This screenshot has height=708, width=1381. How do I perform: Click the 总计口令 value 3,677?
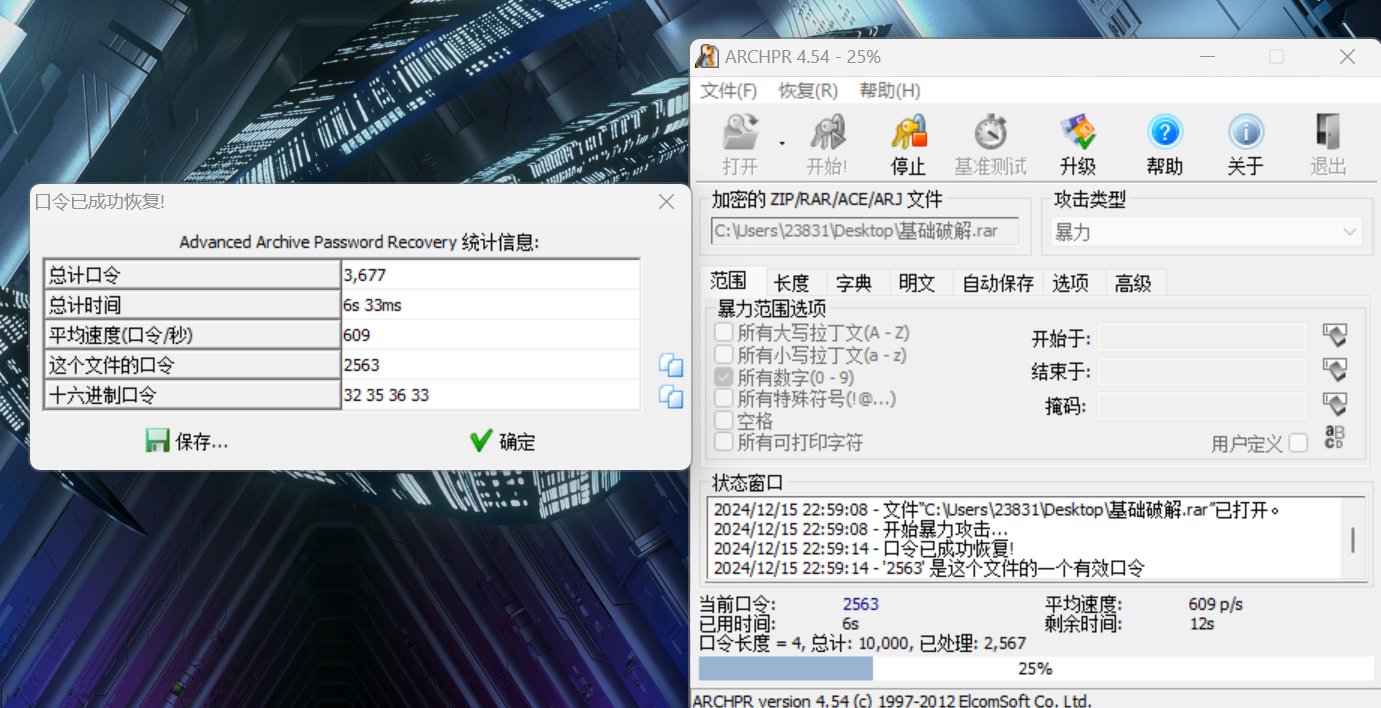490,275
